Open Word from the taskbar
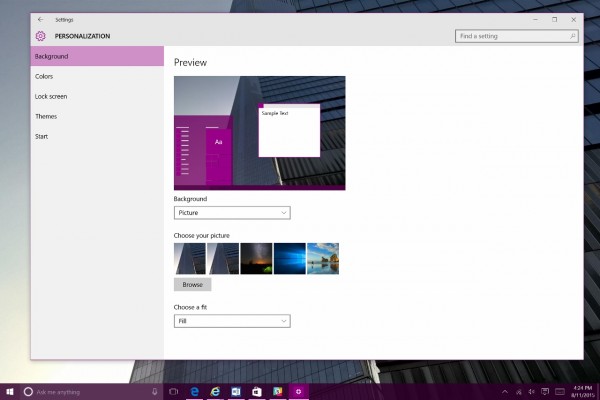 point(236,392)
